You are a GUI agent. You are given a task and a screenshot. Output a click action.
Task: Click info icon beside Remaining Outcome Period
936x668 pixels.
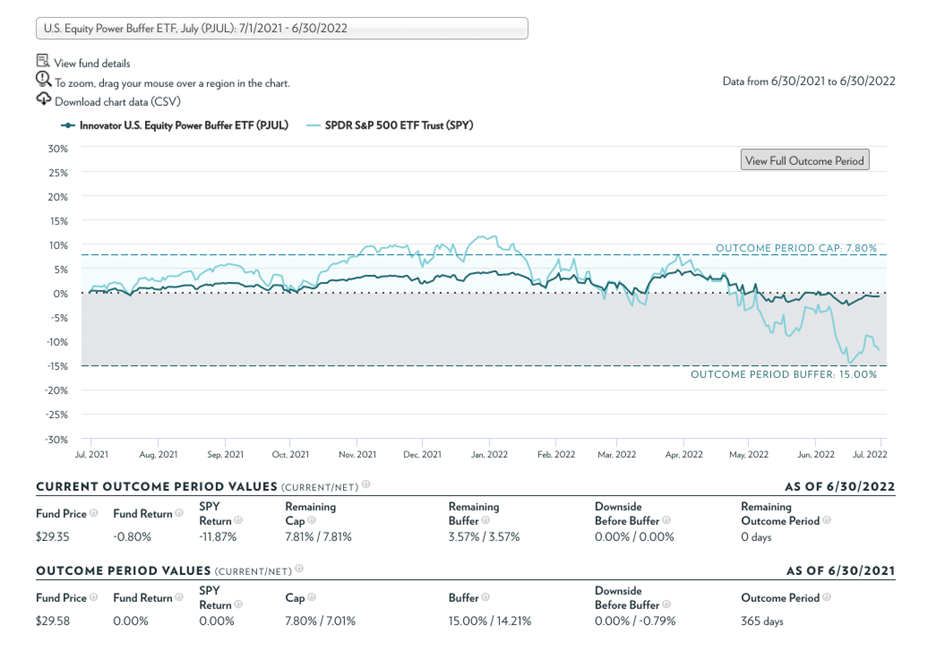pos(827,520)
